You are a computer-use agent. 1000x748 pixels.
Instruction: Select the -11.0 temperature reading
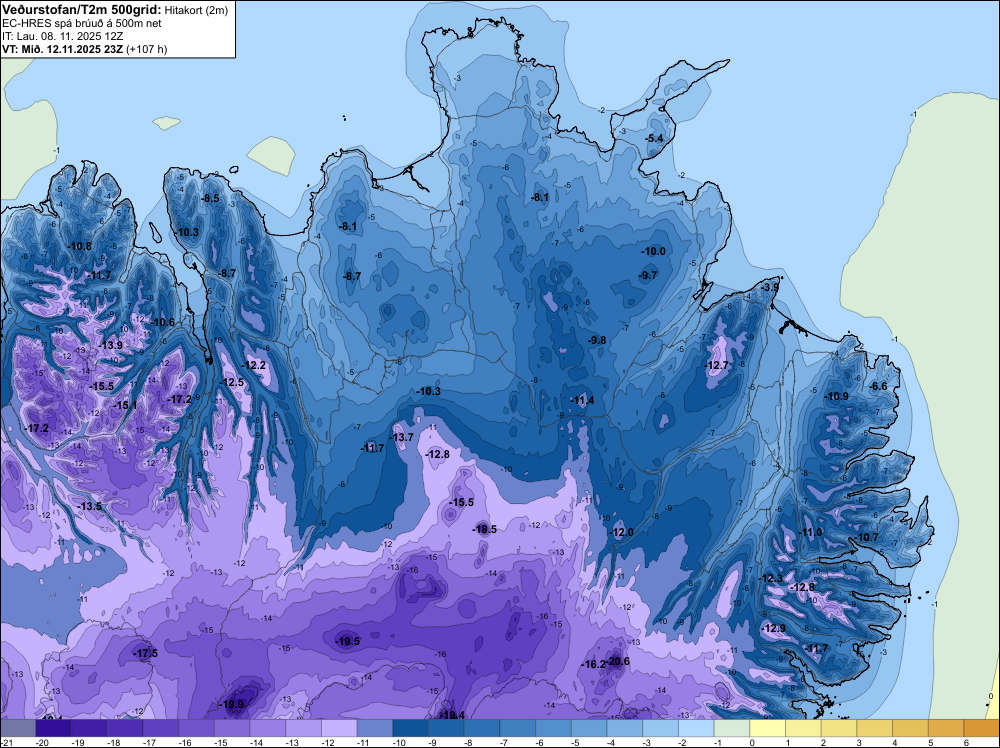811,532
